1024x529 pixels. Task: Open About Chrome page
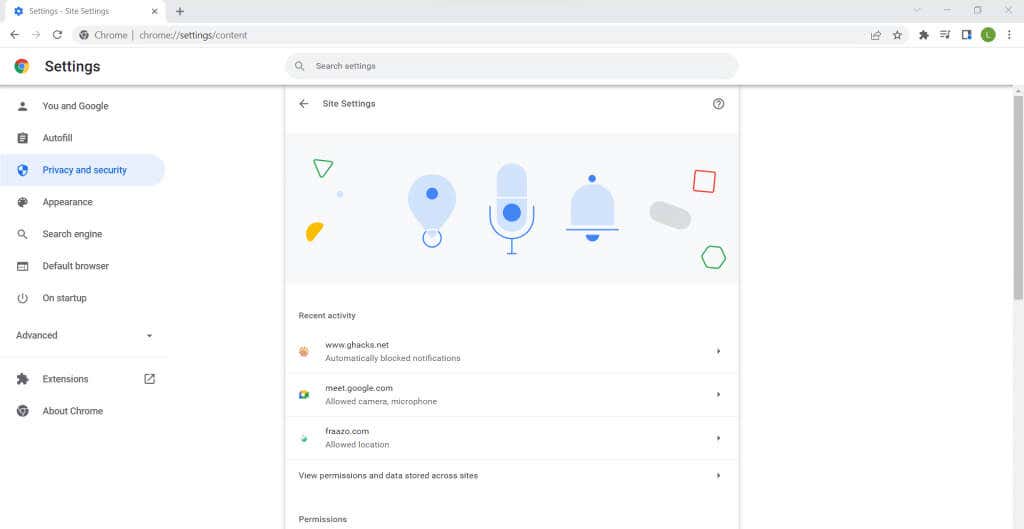(x=82, y=411)
